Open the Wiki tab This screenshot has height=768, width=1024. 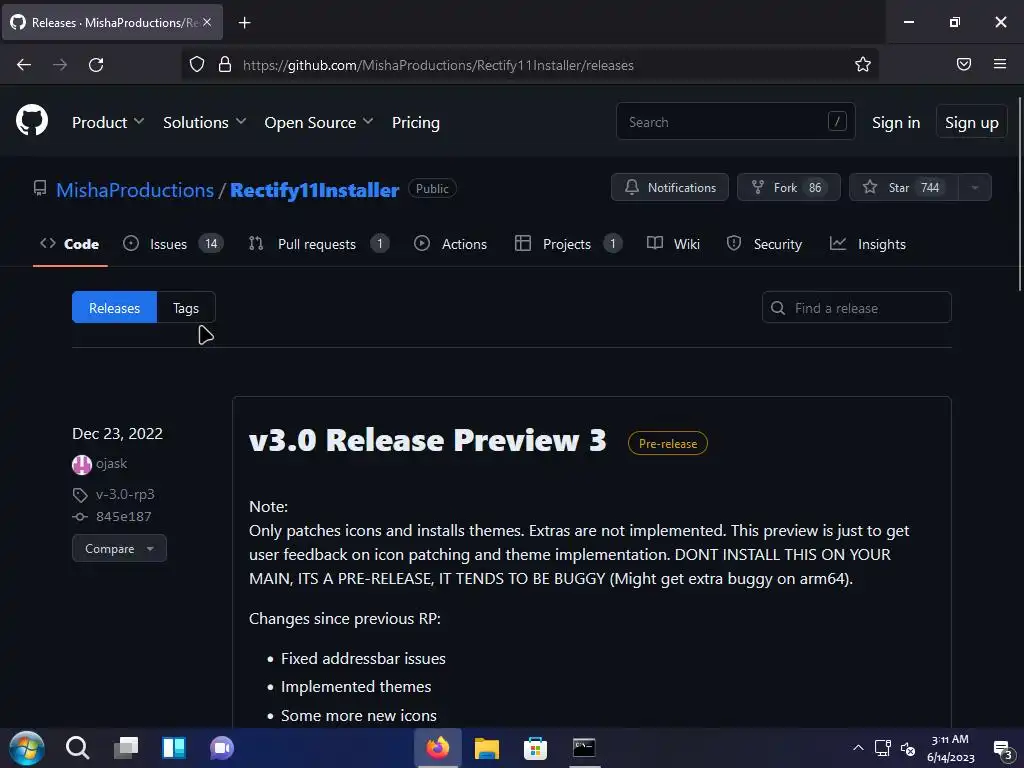coord(673,244)
